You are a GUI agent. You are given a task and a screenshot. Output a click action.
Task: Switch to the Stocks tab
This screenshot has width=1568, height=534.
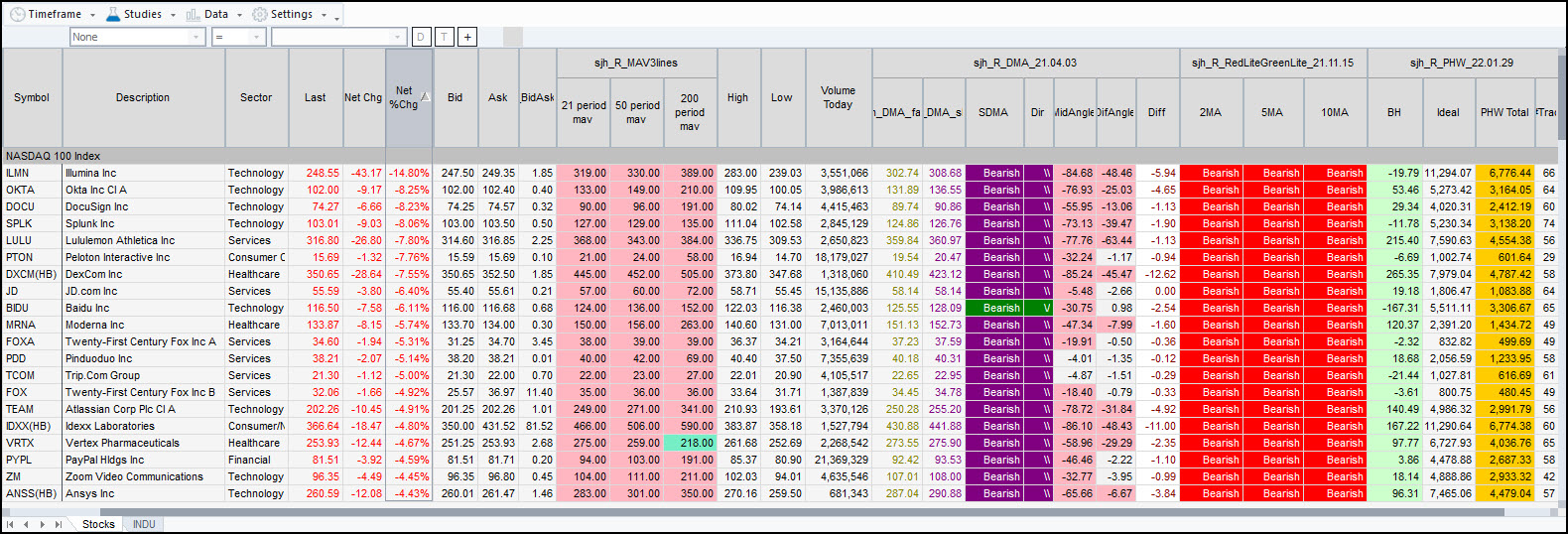[97, 524]
